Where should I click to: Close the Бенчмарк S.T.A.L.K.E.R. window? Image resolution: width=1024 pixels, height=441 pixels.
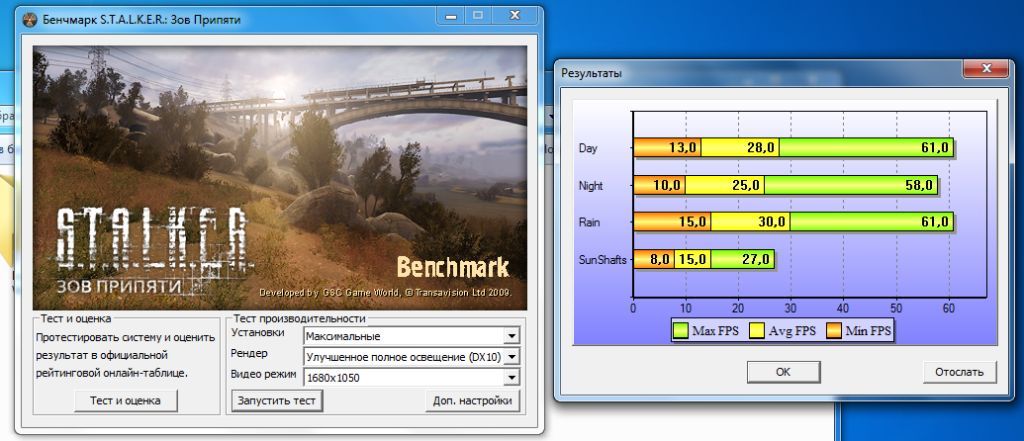(515, 15)
